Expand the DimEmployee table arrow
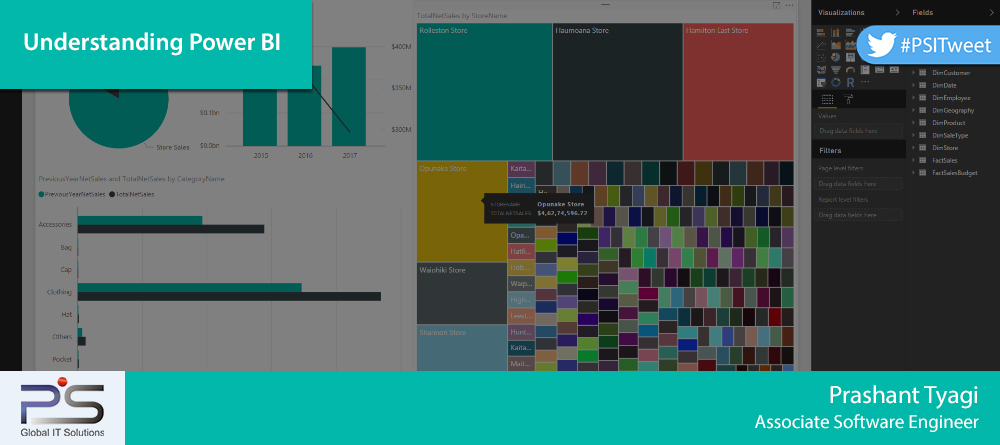The image size is (1000, 445). (x=914, y=98)
